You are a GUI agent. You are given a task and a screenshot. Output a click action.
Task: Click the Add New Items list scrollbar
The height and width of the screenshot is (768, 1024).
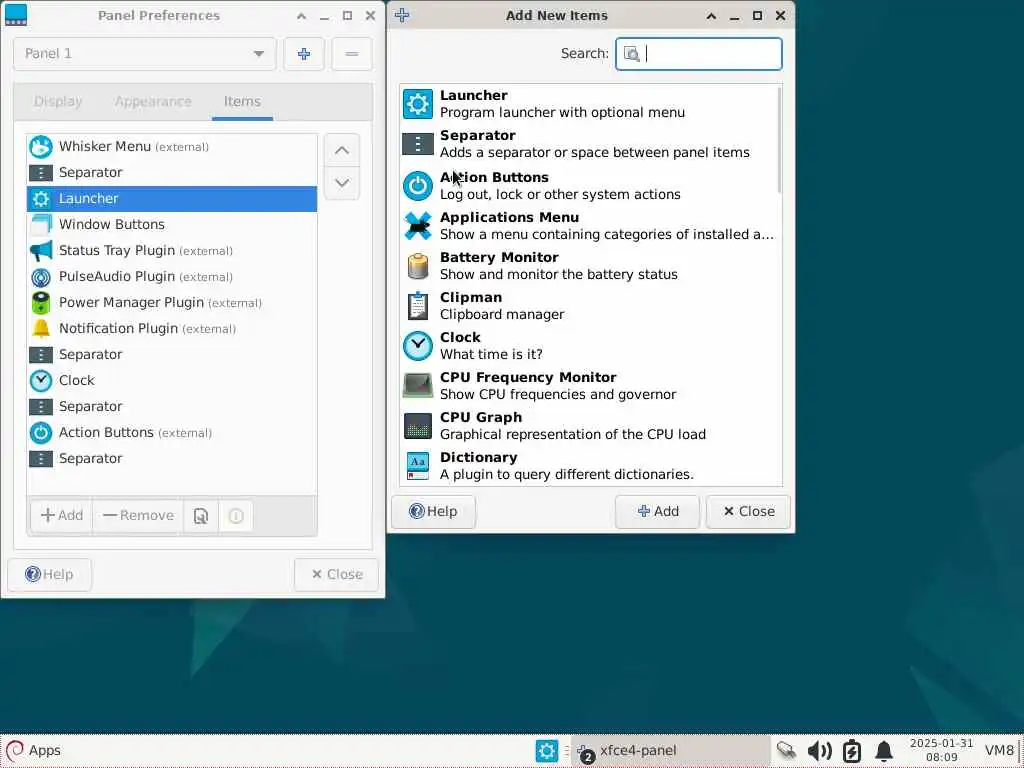point(778,140)
